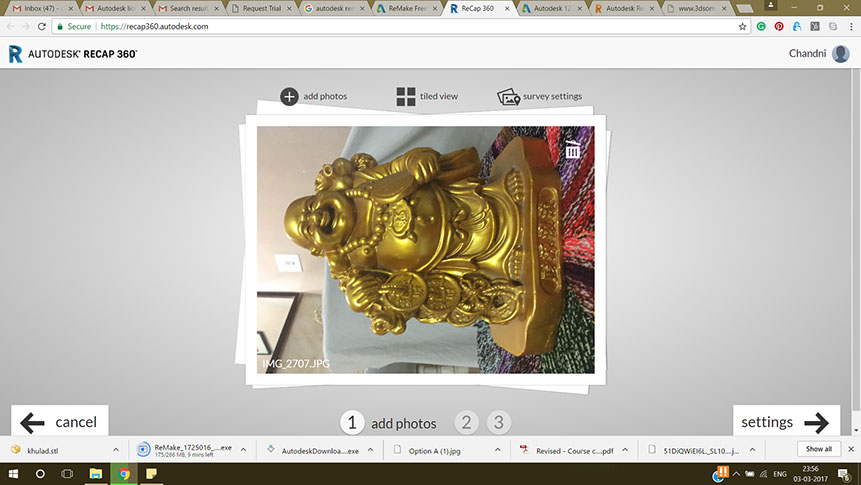
Task: Open Cortana search circle
Action: pyautogui.click(x=40, y=473)
